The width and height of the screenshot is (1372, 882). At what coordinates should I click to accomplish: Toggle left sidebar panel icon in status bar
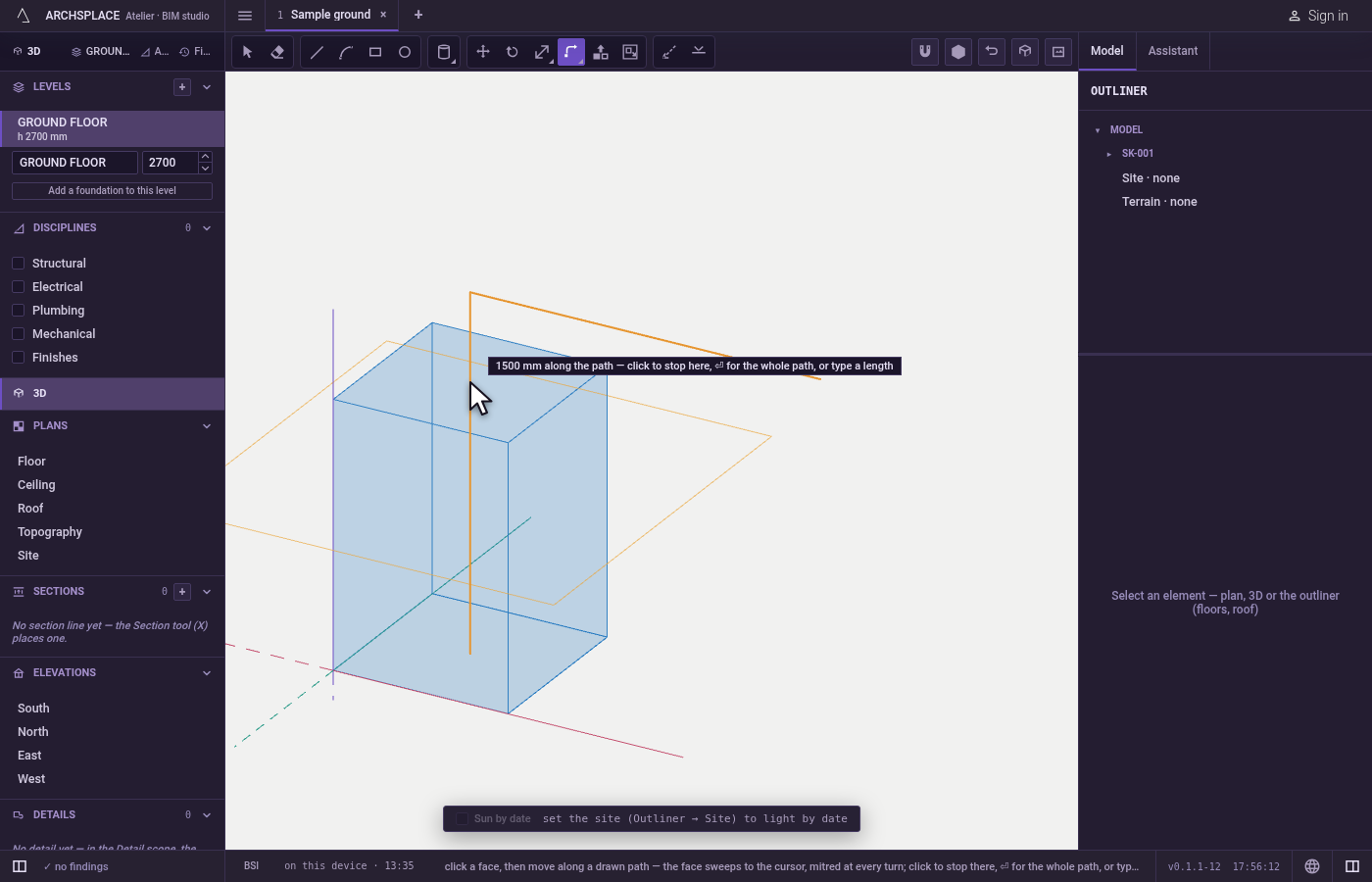[20, 866]
